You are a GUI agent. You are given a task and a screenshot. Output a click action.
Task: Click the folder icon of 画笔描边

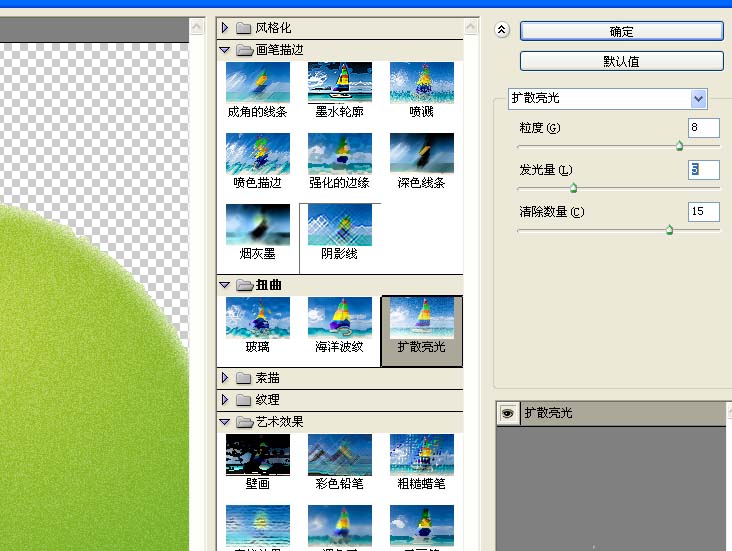click(244, 50)
